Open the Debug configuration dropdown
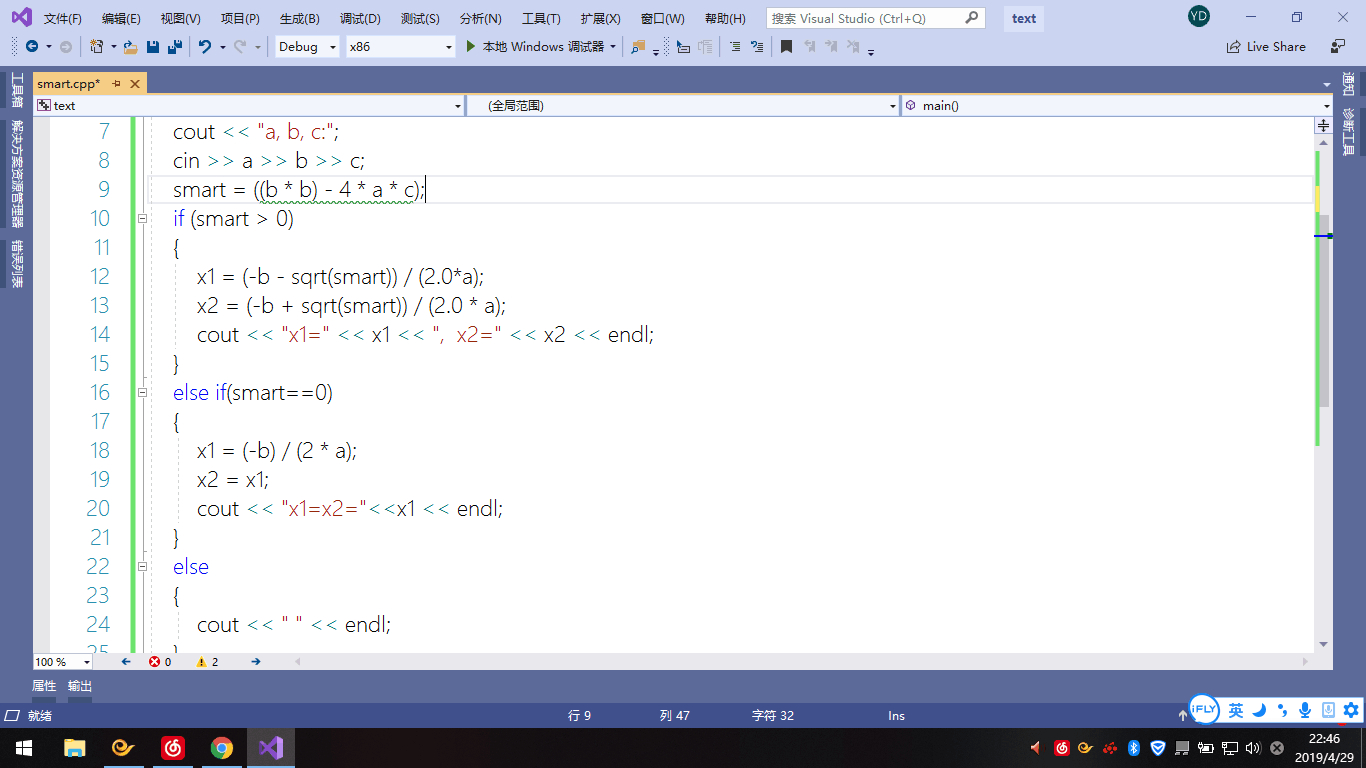This screenshot has width=1366, height=768. (x=307, y=46)
